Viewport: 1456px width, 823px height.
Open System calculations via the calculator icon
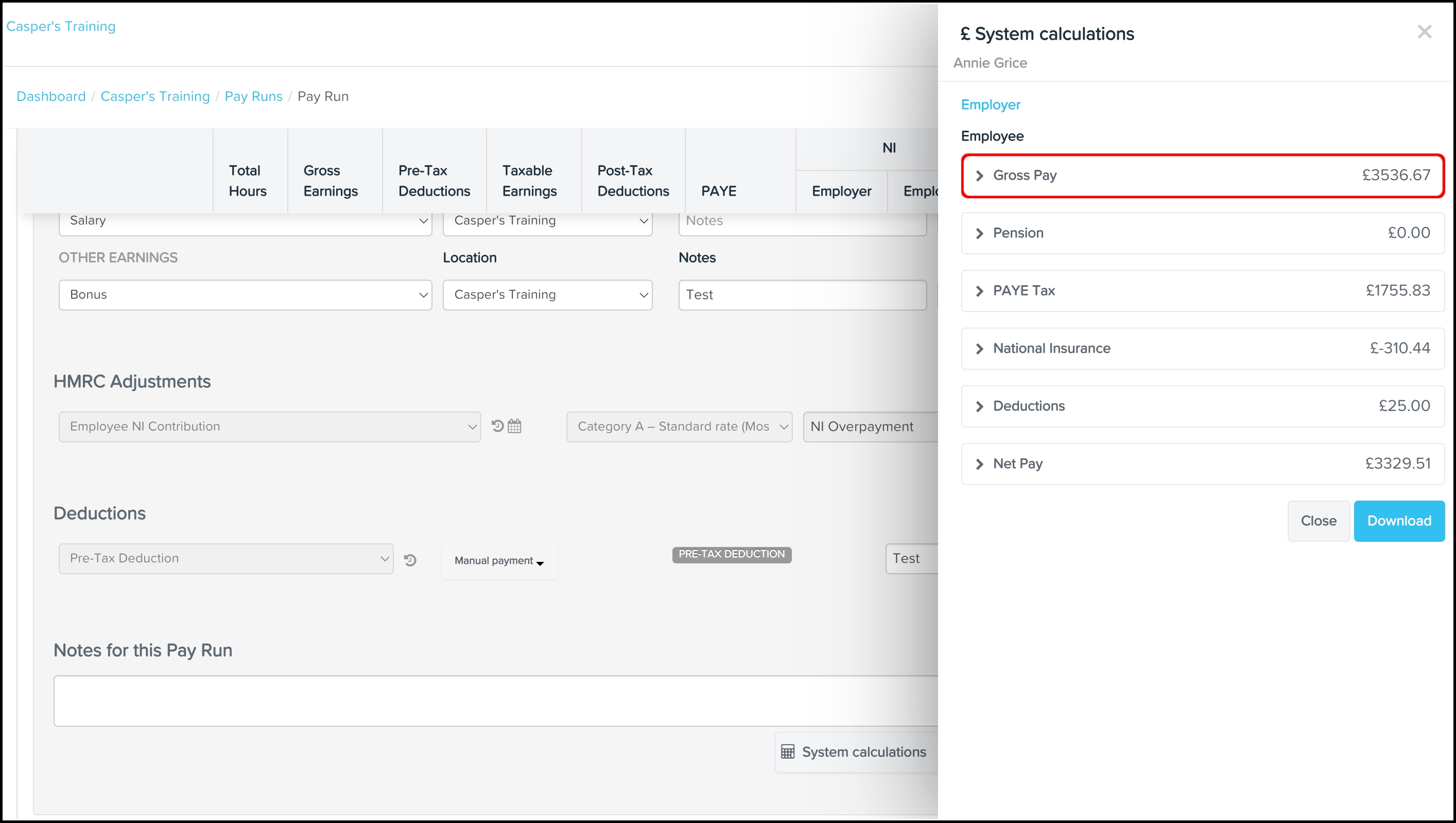788,752
